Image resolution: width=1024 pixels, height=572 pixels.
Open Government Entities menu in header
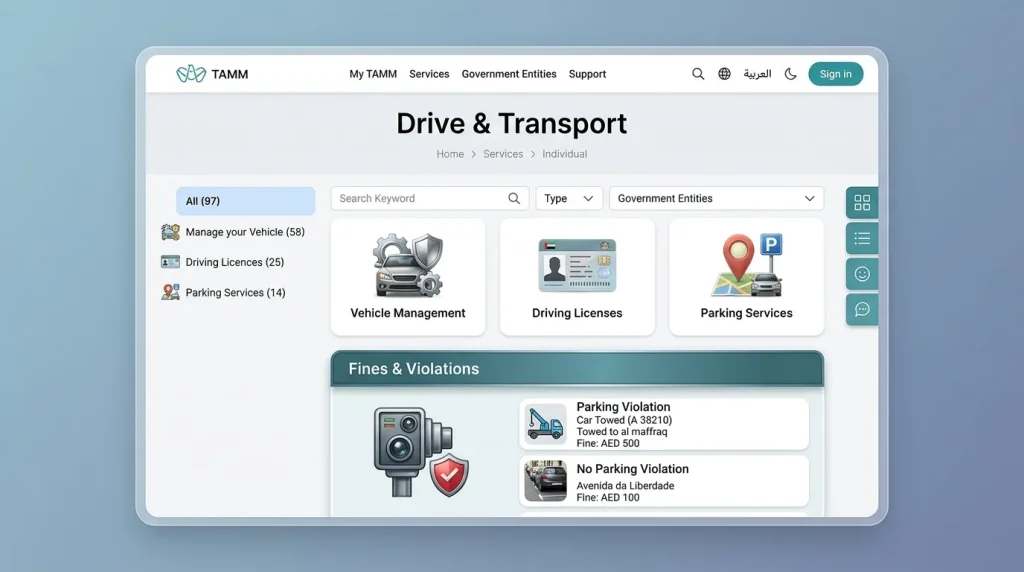(509, 74)
